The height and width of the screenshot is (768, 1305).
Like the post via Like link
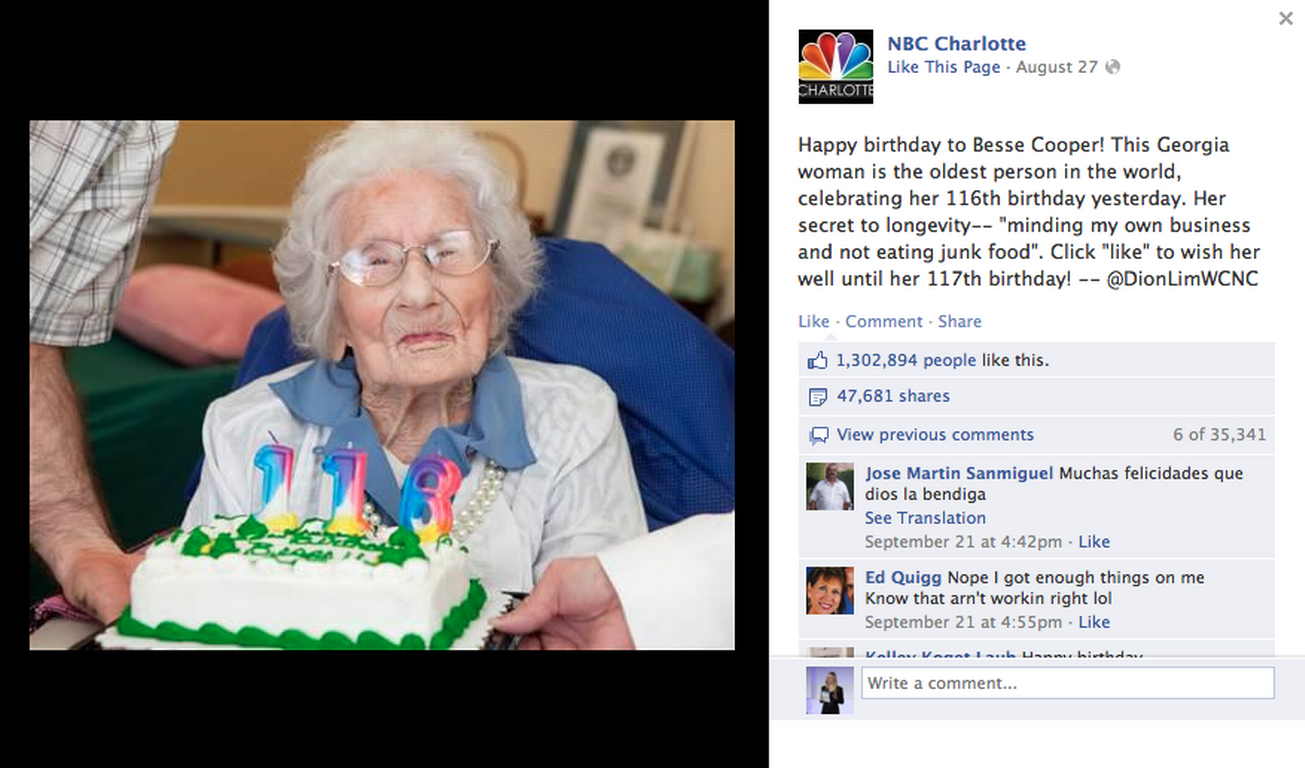[813, 321]
